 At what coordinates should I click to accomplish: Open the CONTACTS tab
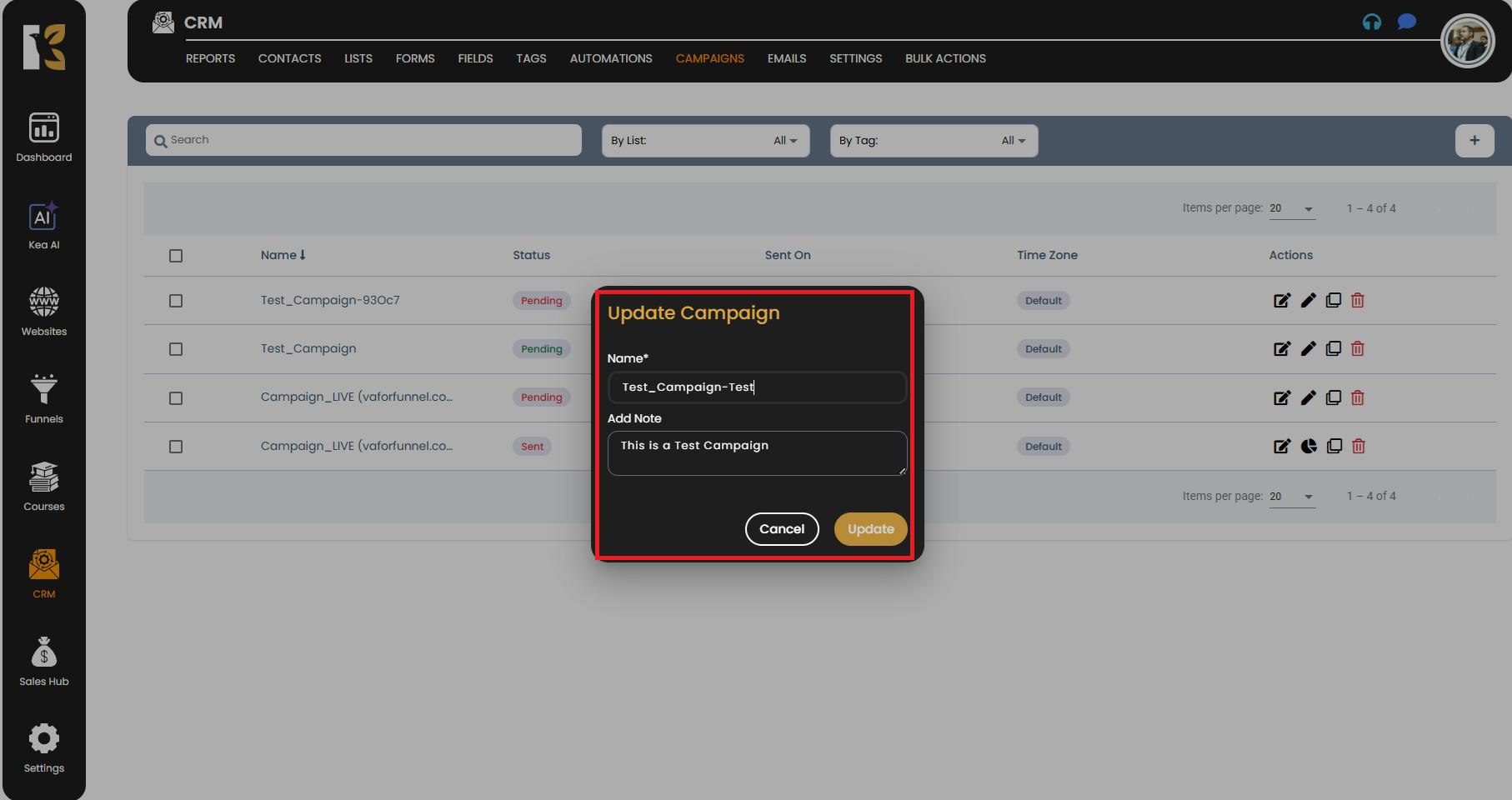coord(289,58)
